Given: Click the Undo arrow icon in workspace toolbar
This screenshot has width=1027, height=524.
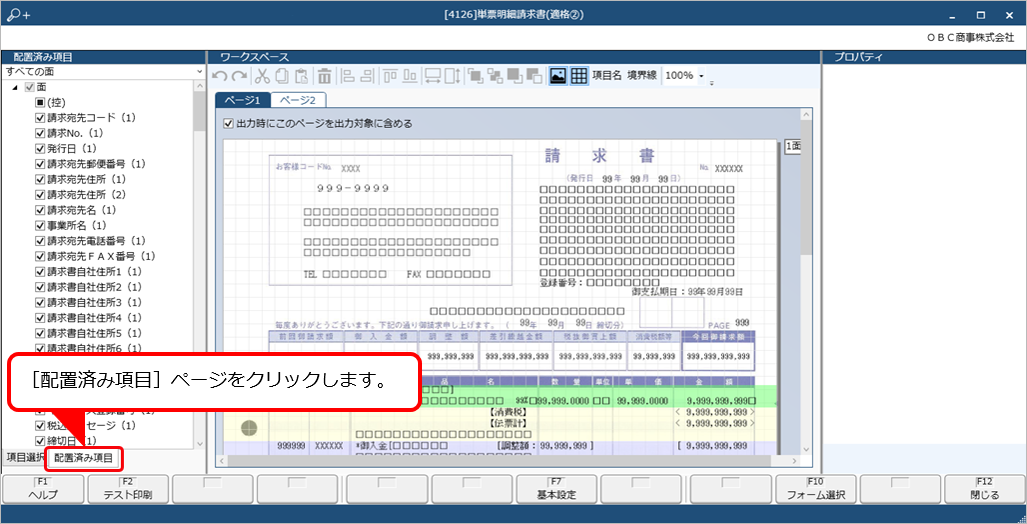Looking at the screenshot, I should (x=221, y=76).
